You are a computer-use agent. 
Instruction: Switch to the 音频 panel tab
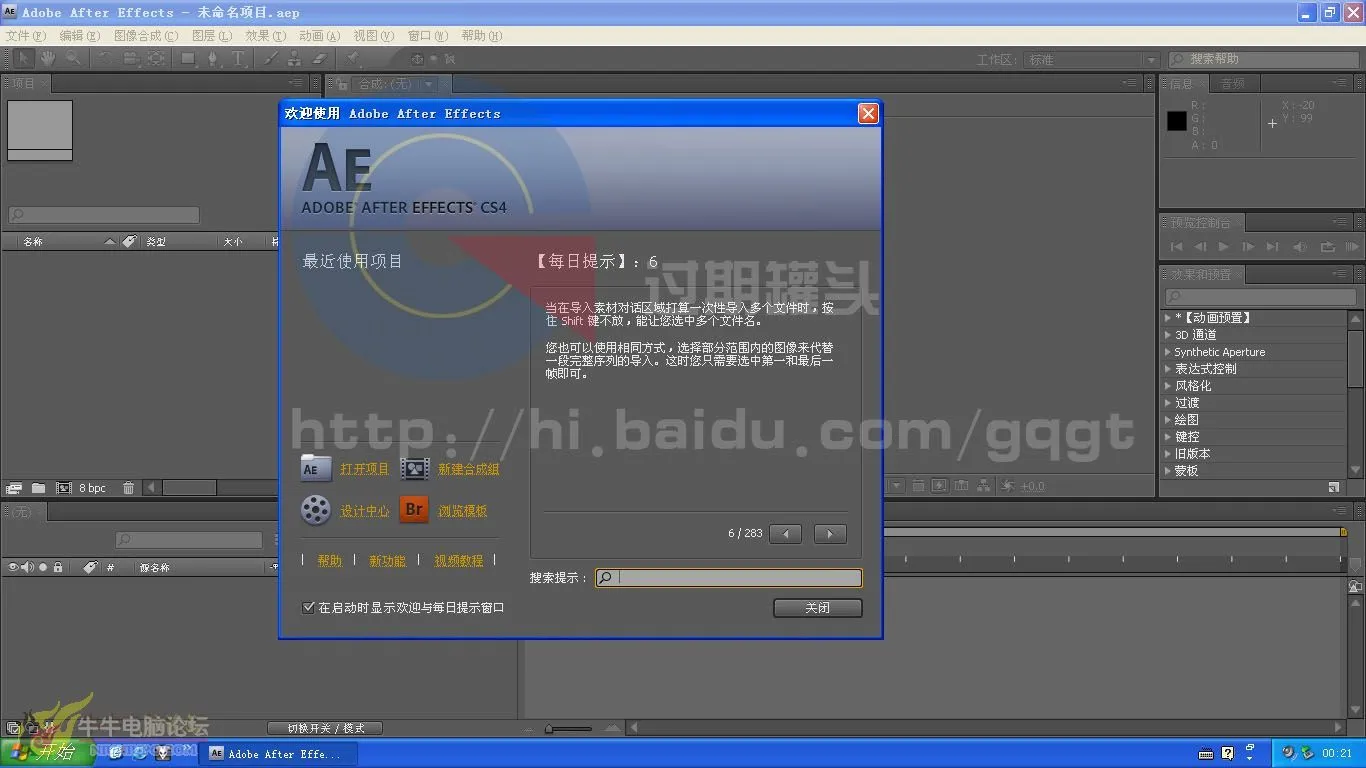[1234, 82]
